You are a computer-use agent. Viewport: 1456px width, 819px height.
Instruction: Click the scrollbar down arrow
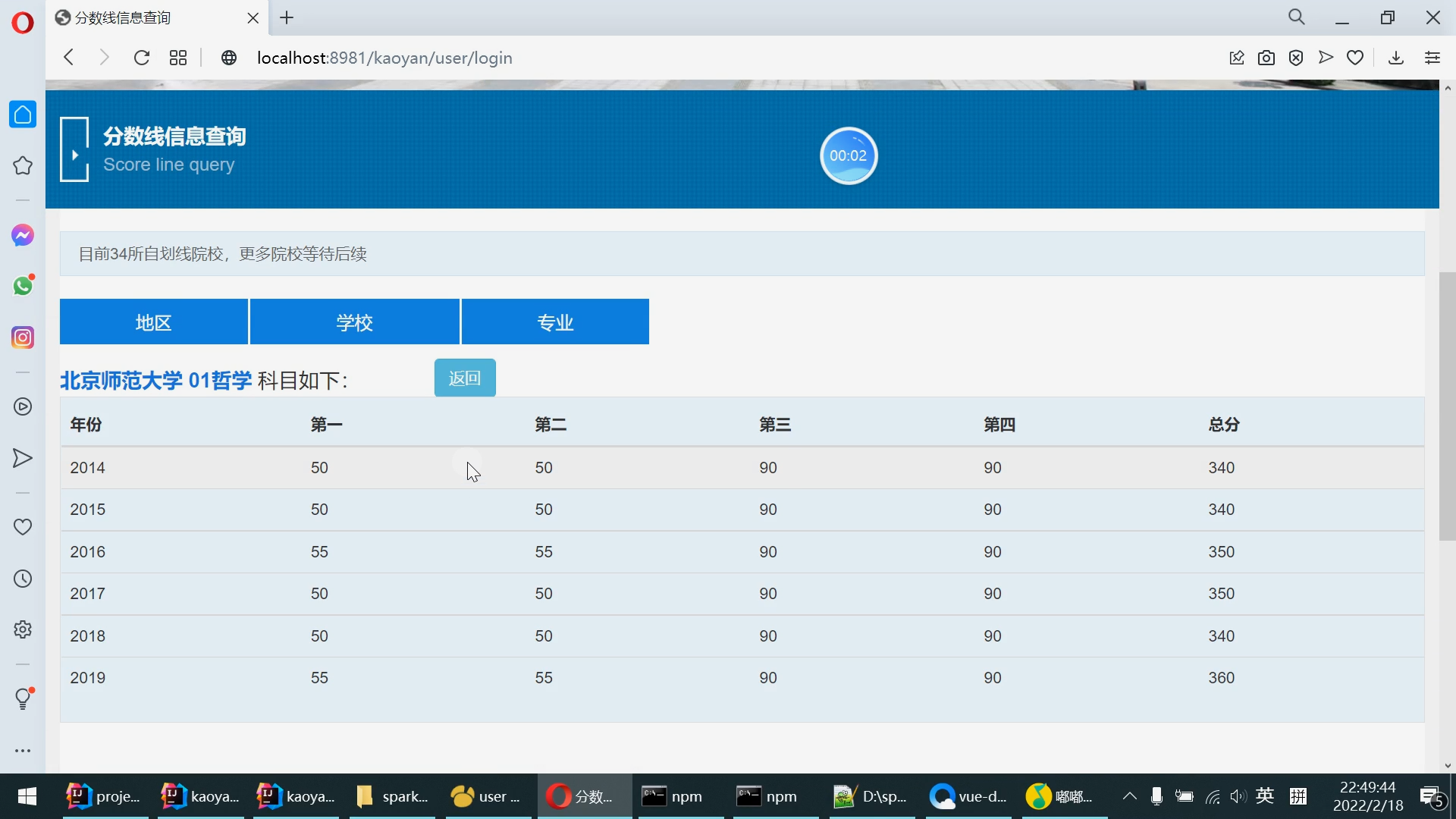pyautogui.click(x=1448, y=766)
